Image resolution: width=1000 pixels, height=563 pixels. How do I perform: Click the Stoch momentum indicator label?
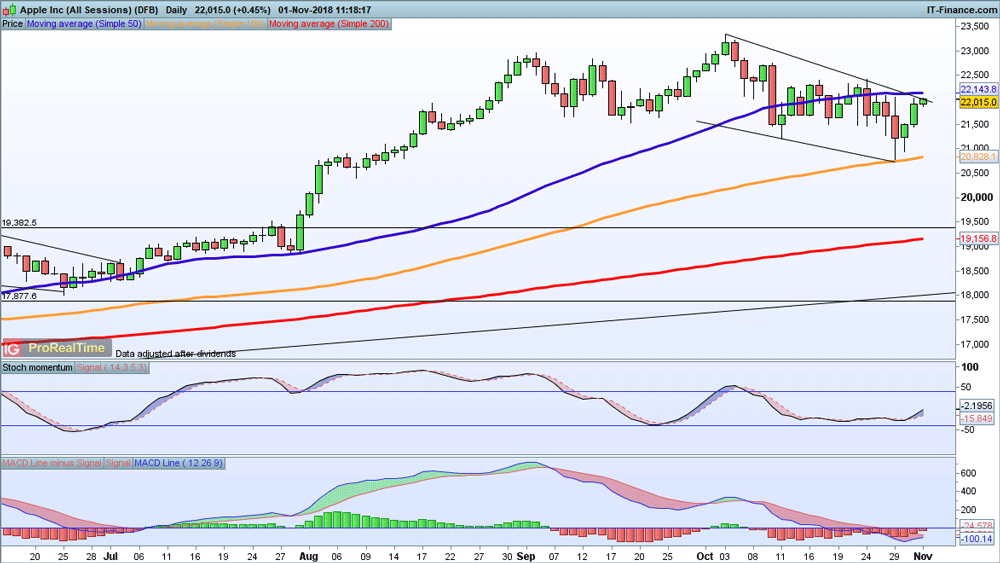38,367
